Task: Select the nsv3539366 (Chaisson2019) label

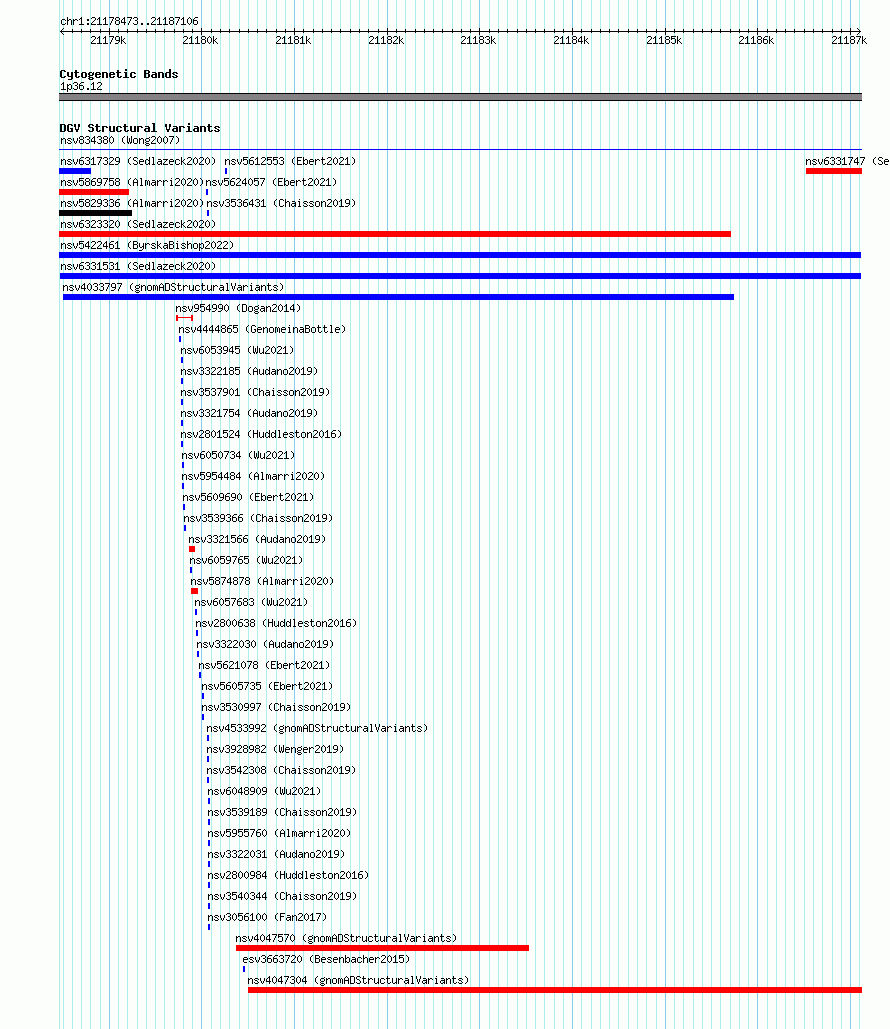Action: (258, 518)
